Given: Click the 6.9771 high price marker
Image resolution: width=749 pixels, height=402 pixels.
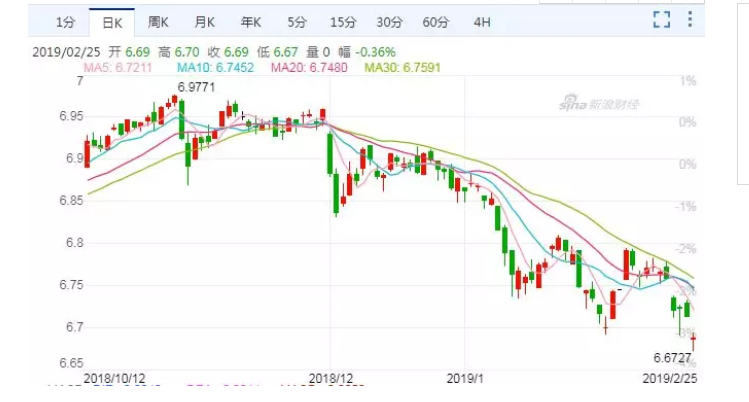Looking at the screenshot, I should pyautogui.click(x=197, y=88).
